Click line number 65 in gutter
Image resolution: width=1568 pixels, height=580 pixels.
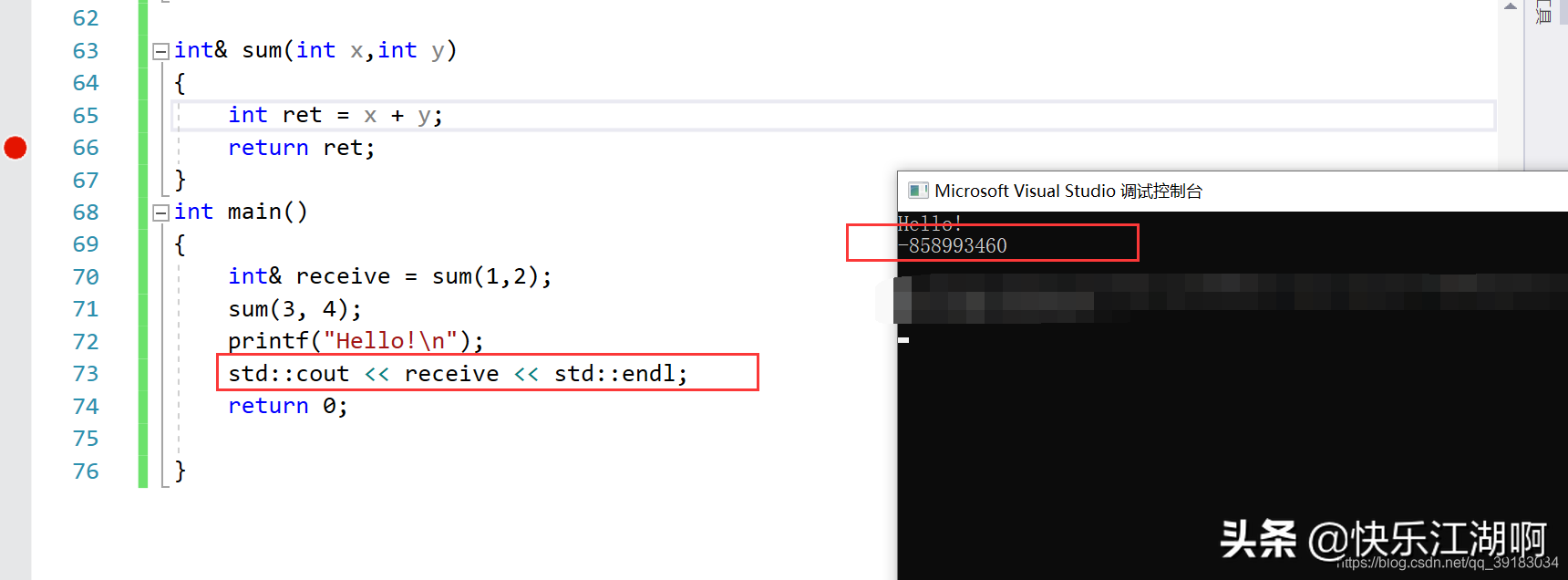pos(86,116)
